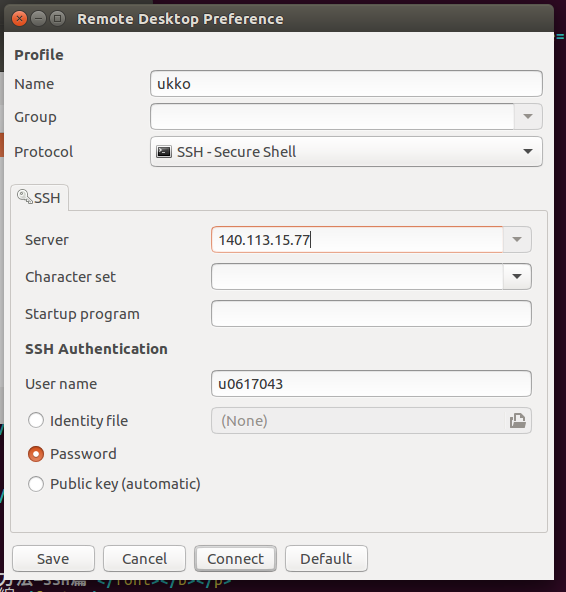Click the Default button

click(x=326, y=558)
